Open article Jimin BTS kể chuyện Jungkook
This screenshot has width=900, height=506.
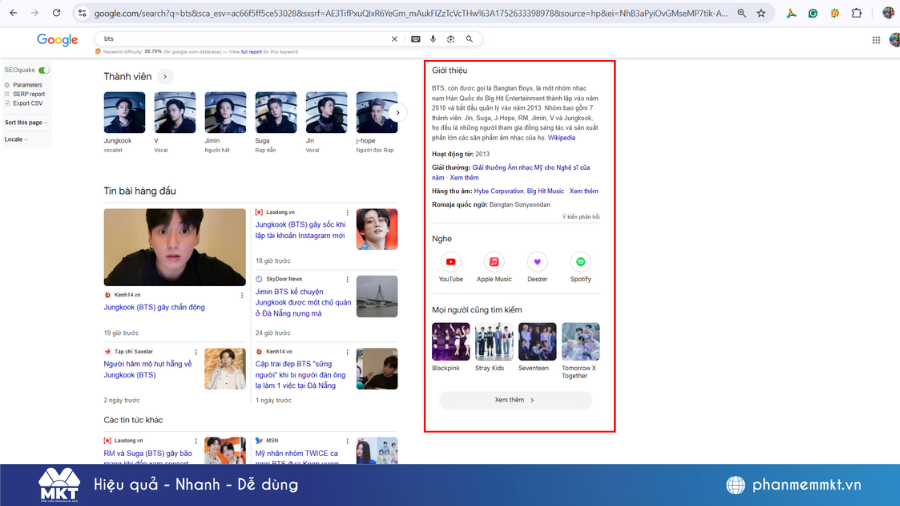point(303,302)
